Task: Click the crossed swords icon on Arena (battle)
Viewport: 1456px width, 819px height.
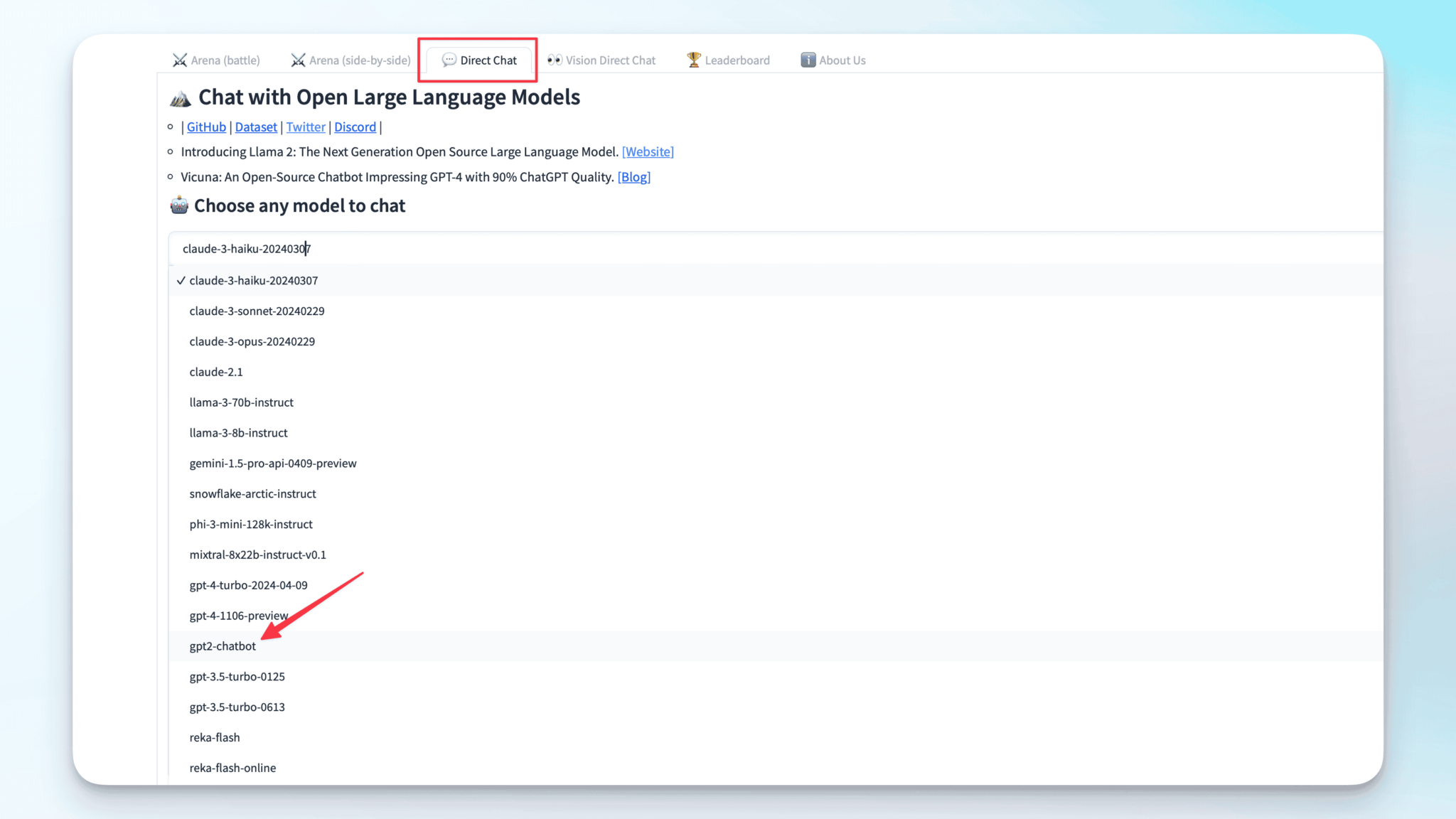Action: click(x=180, y=60)
